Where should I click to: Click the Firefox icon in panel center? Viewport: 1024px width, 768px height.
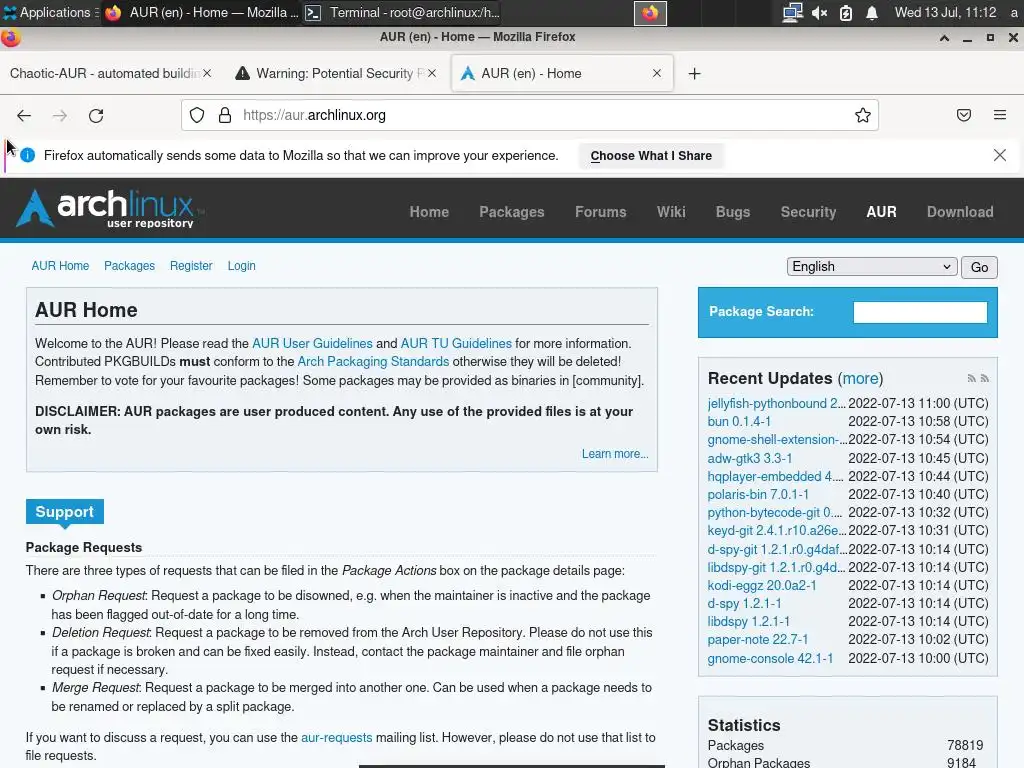pos(650,13)
